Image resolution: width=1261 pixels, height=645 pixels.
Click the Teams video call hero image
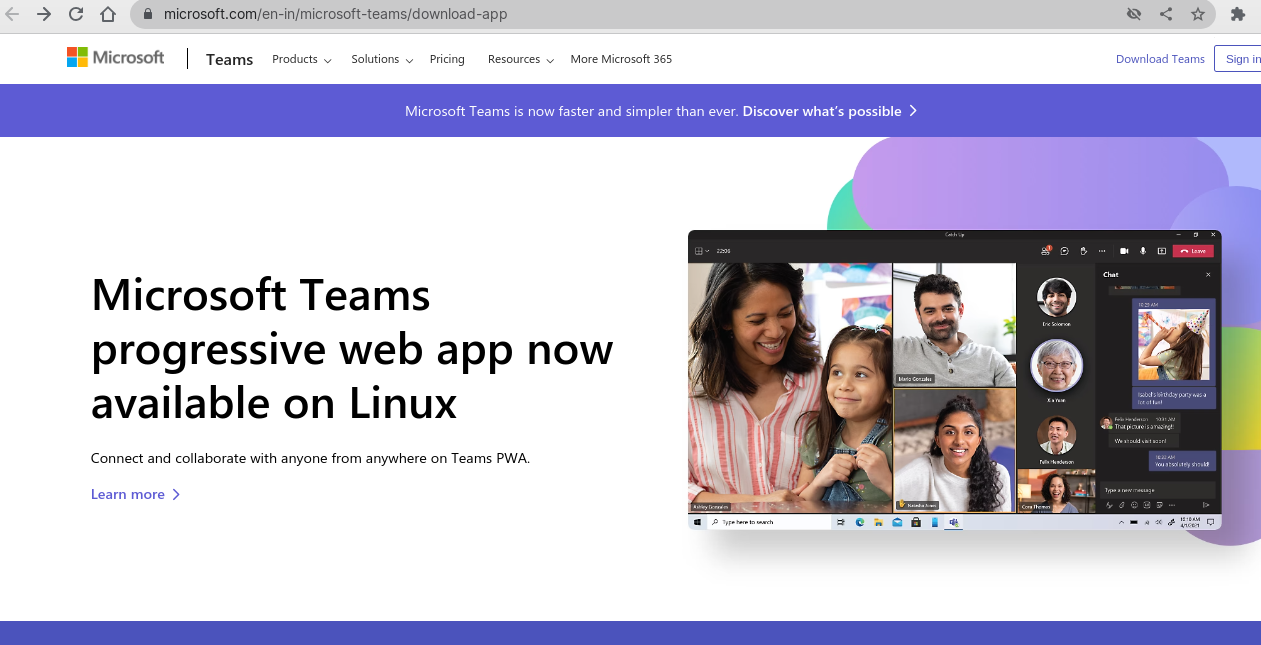click(x=954, y=380)
